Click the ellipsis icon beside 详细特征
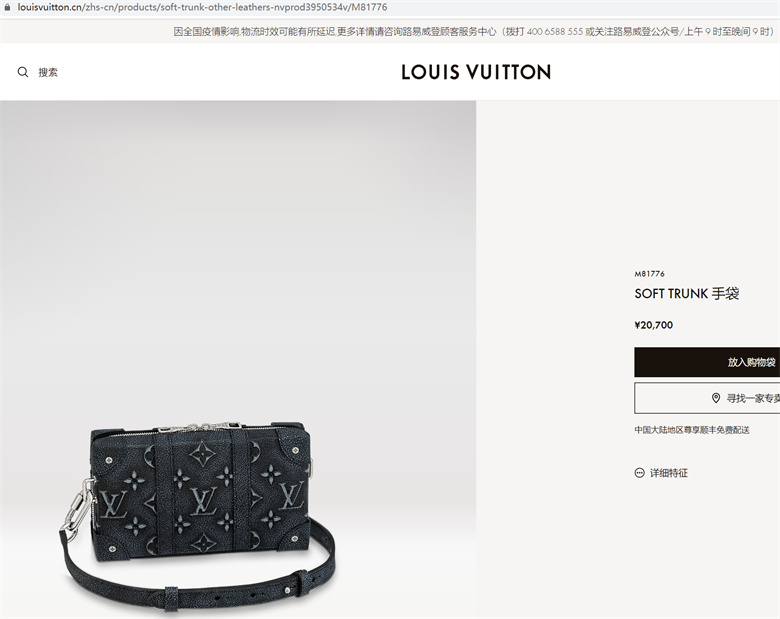 coord(640,473)
